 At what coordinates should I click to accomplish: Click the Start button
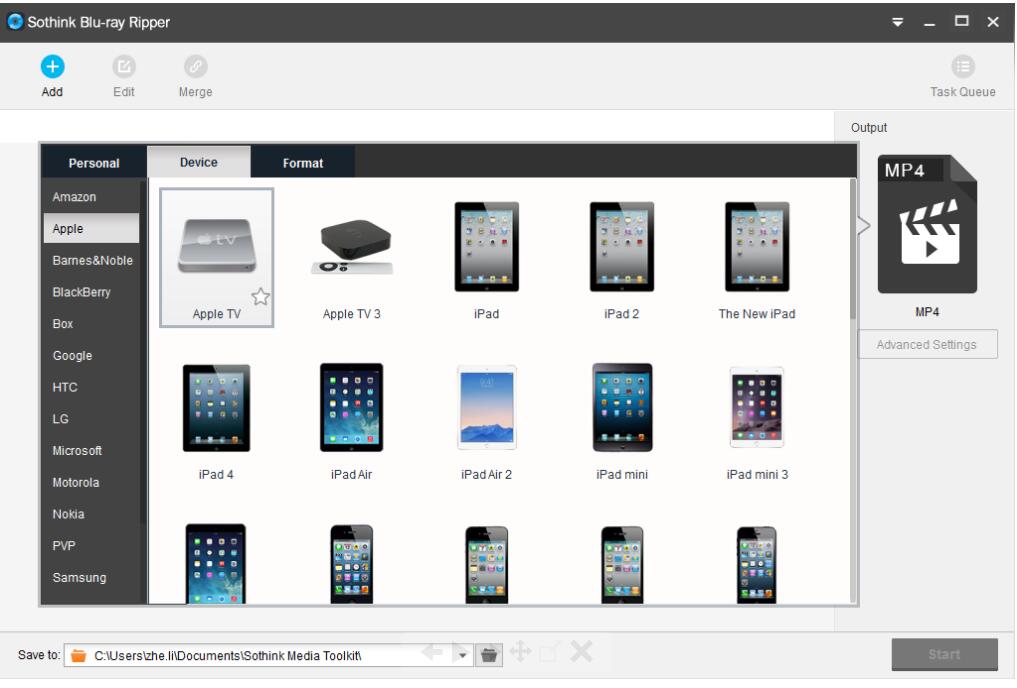coord(944,654)
